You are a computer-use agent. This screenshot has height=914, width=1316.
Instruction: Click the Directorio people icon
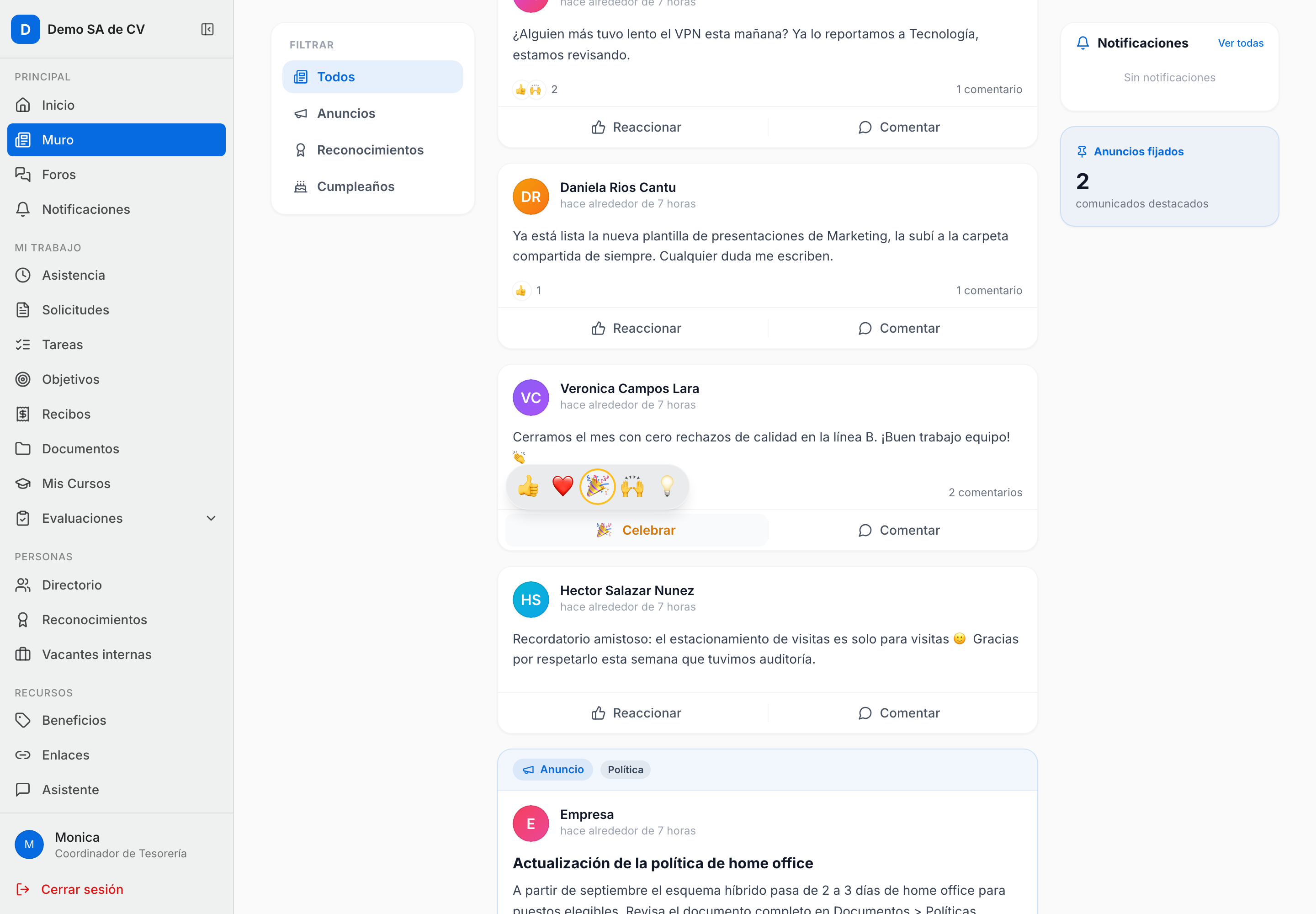pos(23,585)
